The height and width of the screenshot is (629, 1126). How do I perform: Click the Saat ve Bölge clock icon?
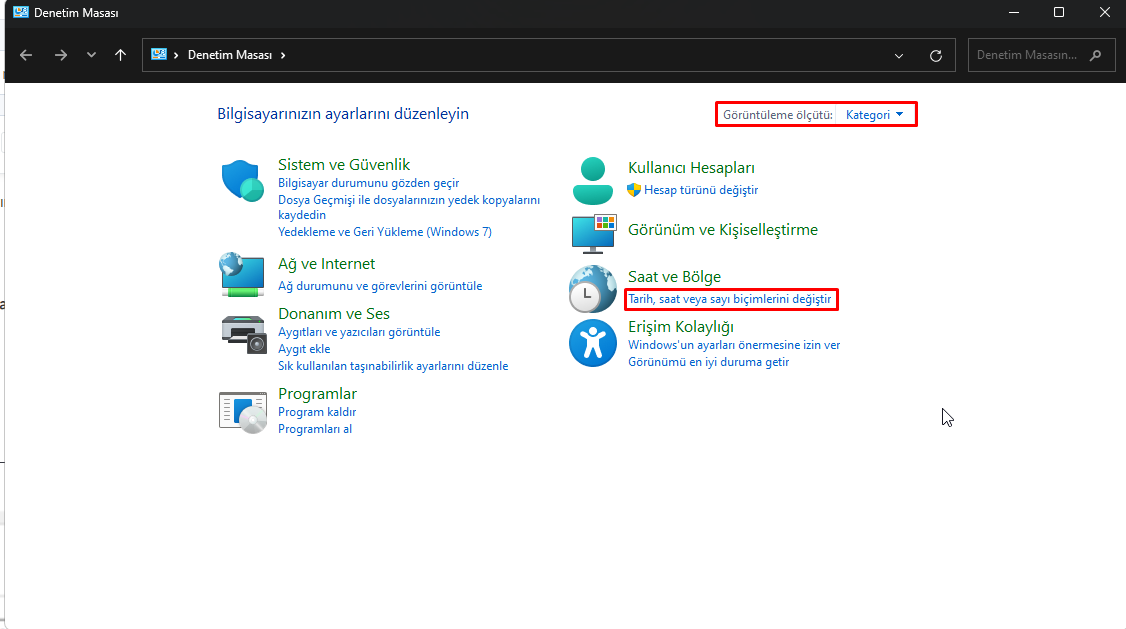pyautogui.click(x=593, y=289)
